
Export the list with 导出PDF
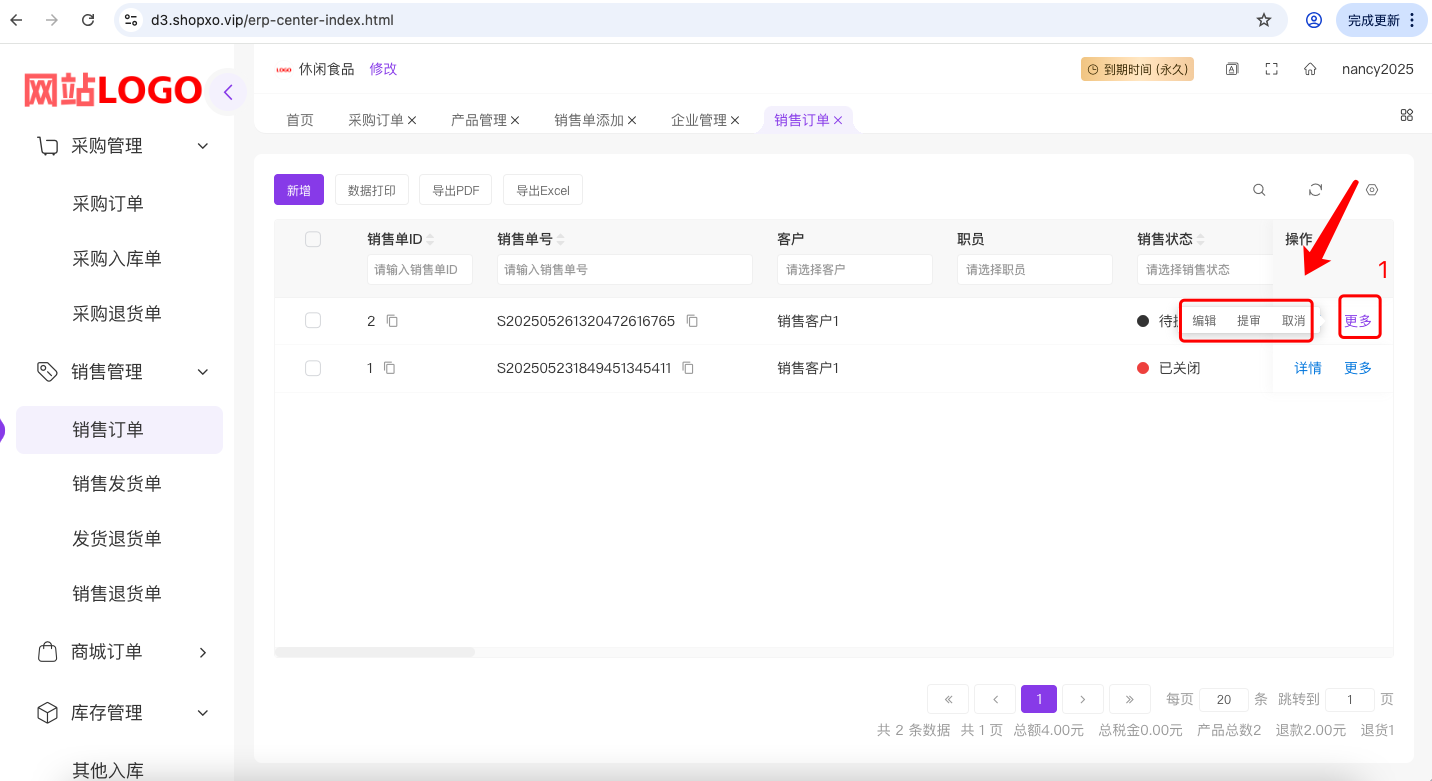pyautogui.click(x=456, y=190)
